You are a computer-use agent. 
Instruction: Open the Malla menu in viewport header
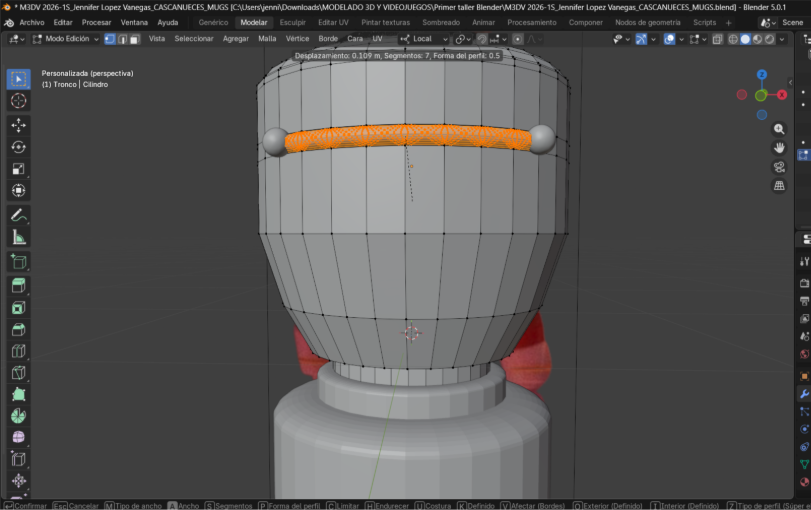(x=267, y=39)
